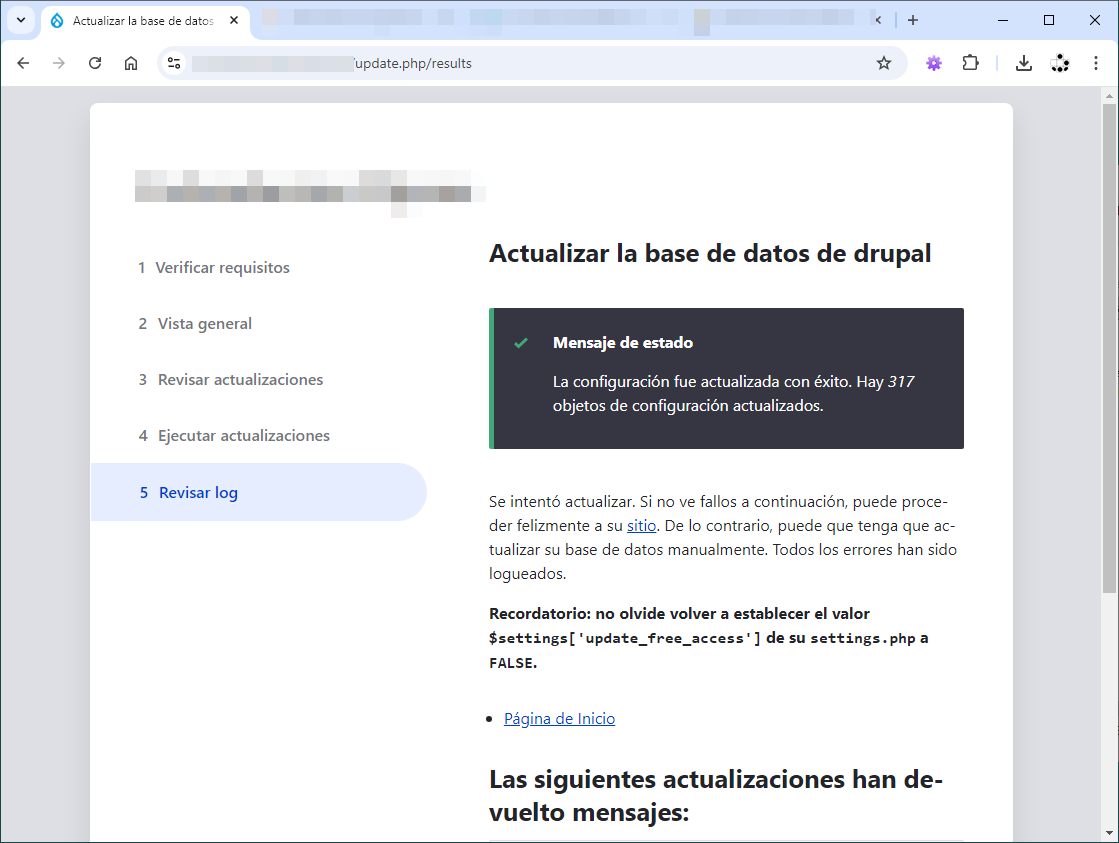Click heading 'Actualizar la base de datos de drupal'
The image size is (1119, 843).
[x=710, y=253]
